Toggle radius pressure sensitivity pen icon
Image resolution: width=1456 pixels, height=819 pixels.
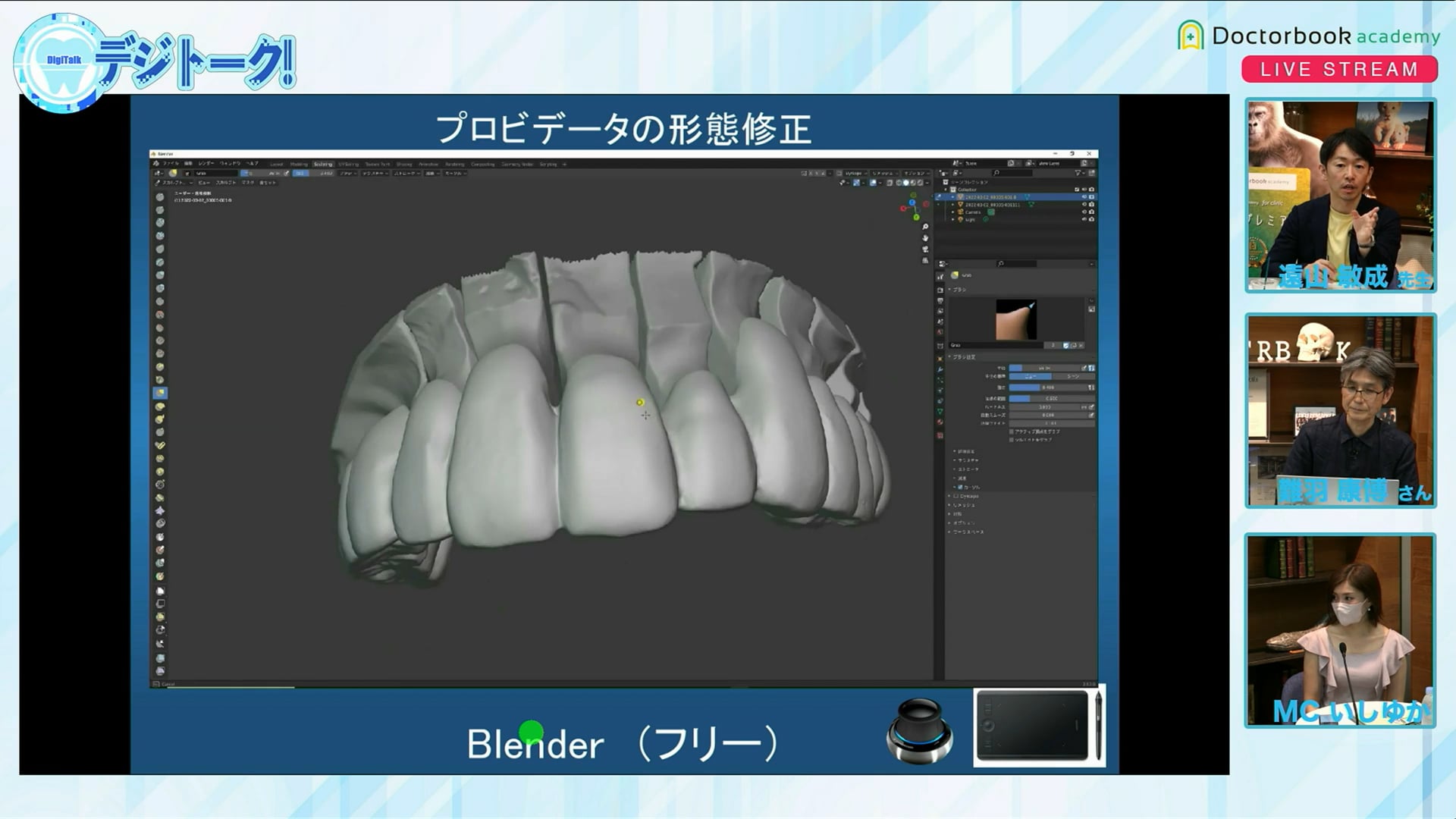click(1084, 368)
